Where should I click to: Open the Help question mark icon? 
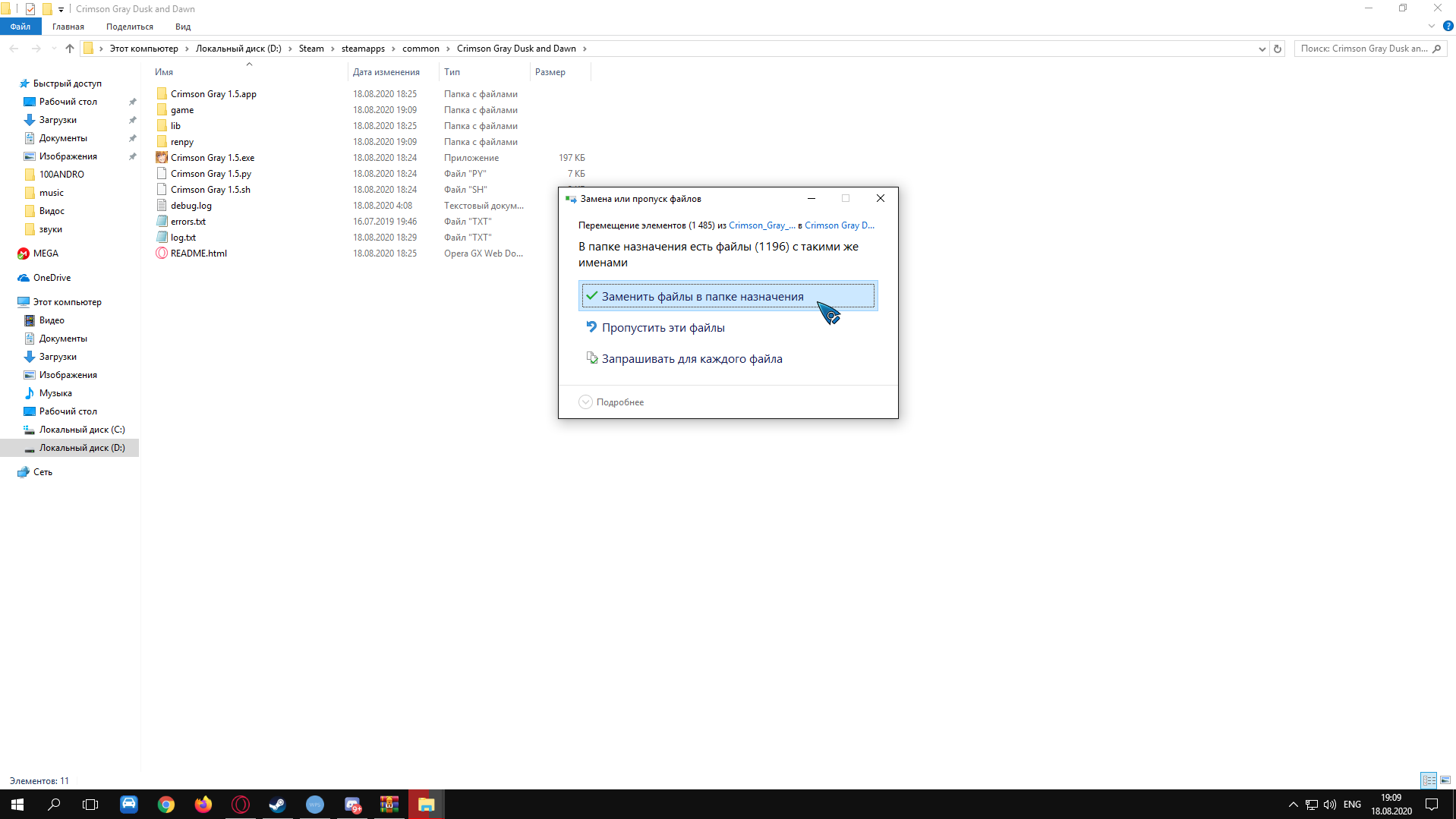point(1448,27)
